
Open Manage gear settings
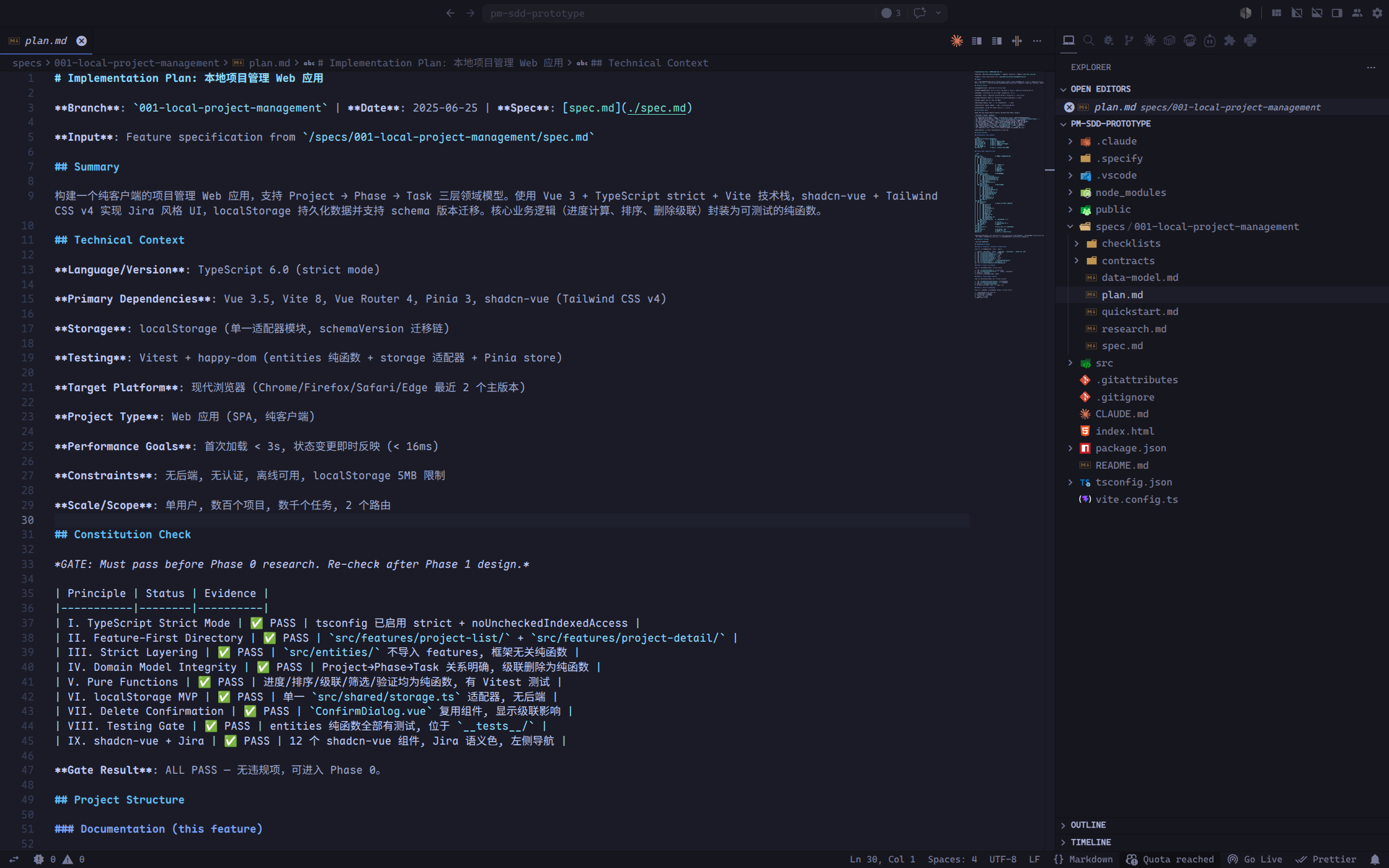click(x=1377, y=13)
